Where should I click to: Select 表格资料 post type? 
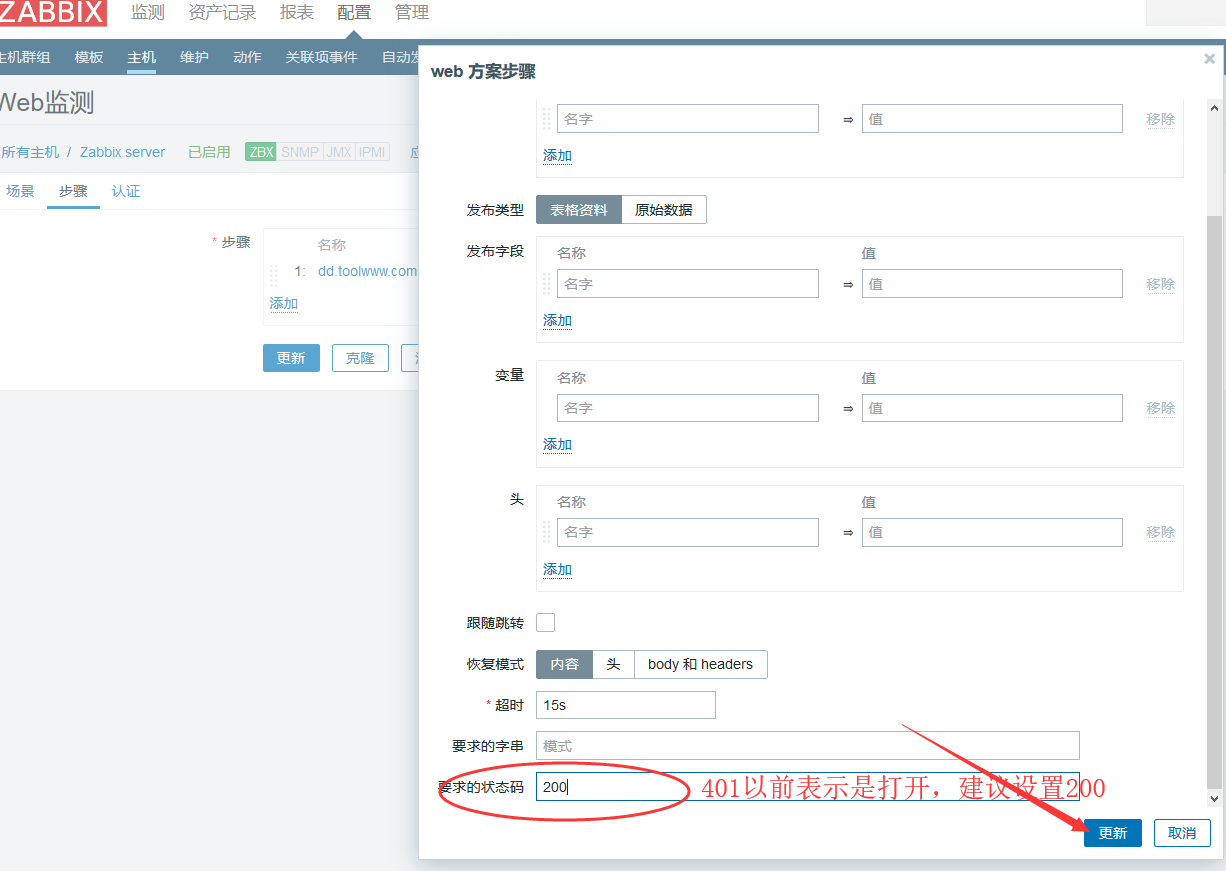[579, 210]
